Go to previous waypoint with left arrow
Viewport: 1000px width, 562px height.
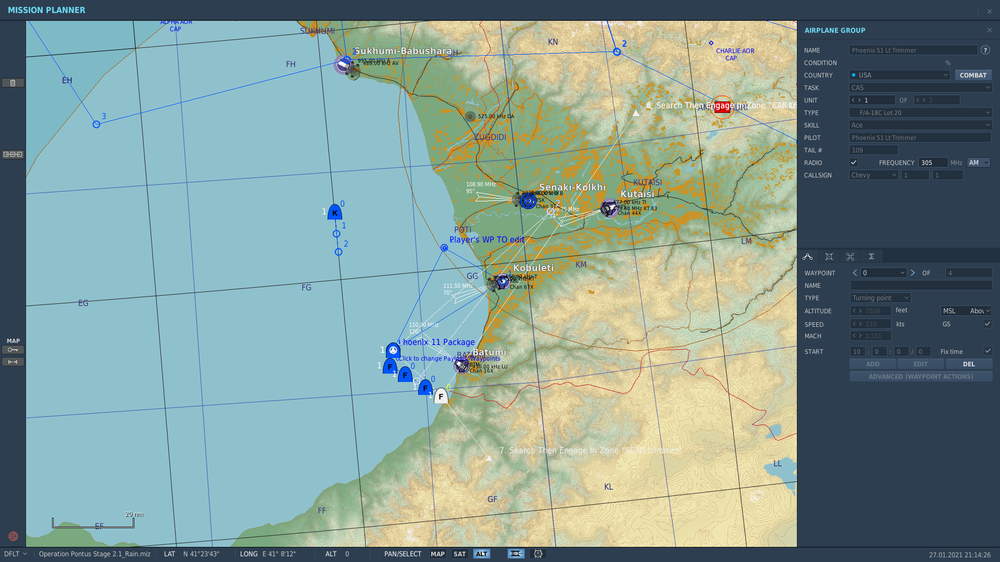point(855,273)
